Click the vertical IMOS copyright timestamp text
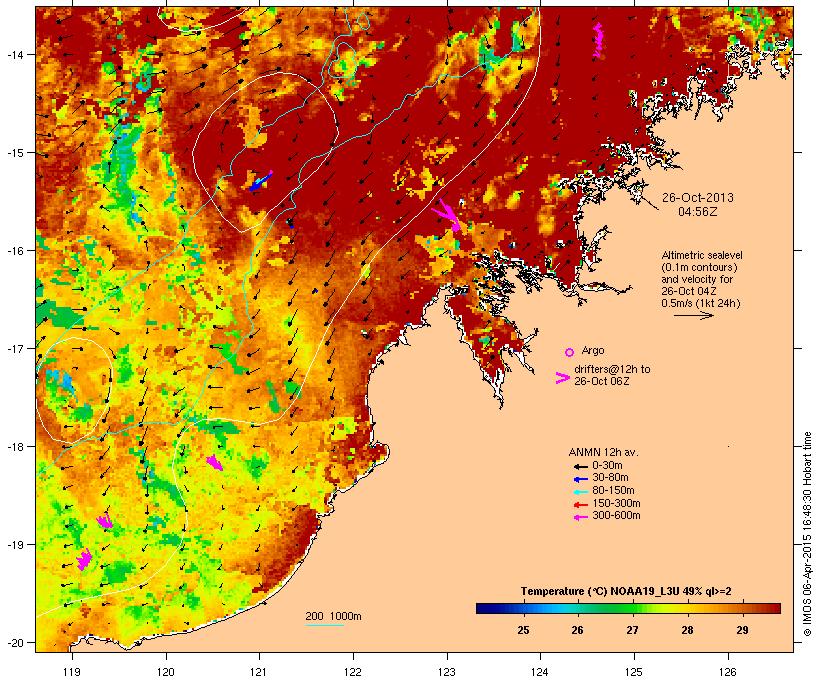 pyautogui.click(x=807, y=534)
